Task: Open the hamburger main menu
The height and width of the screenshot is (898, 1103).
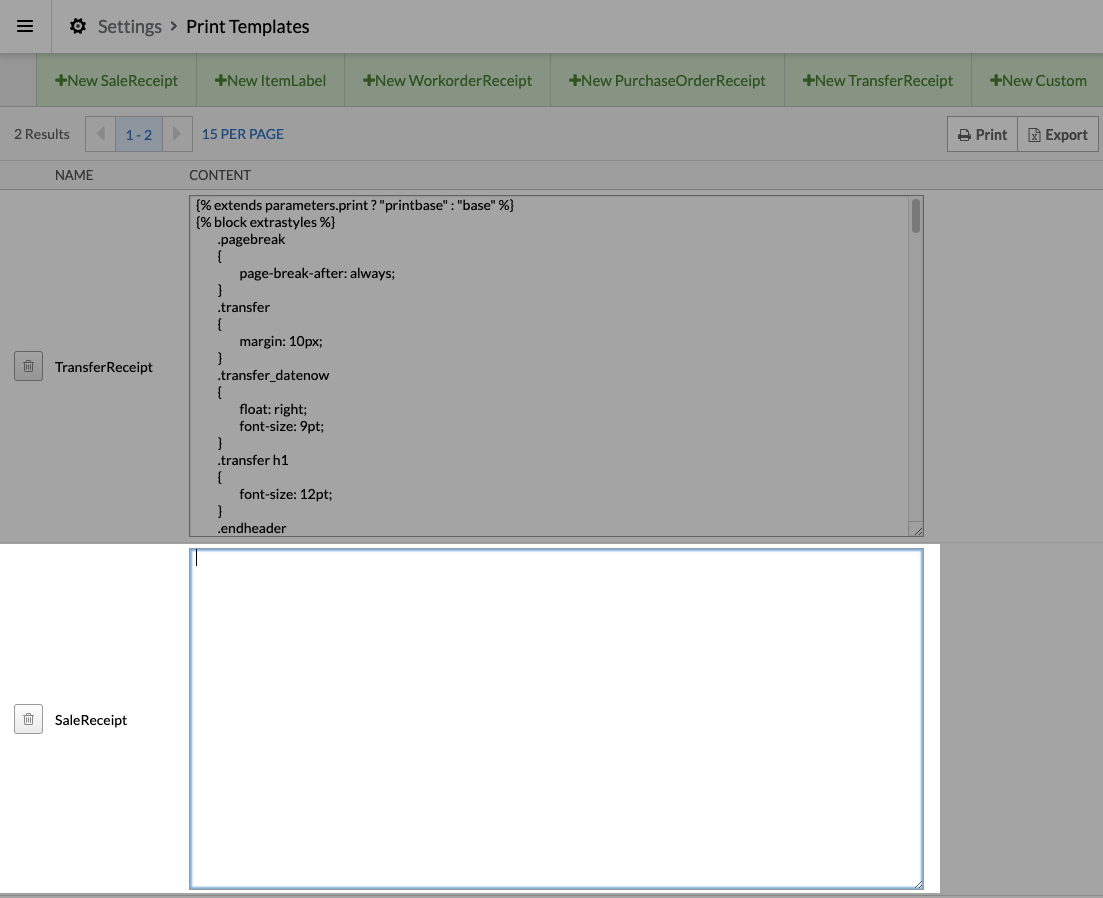Action: coord(25,27)
